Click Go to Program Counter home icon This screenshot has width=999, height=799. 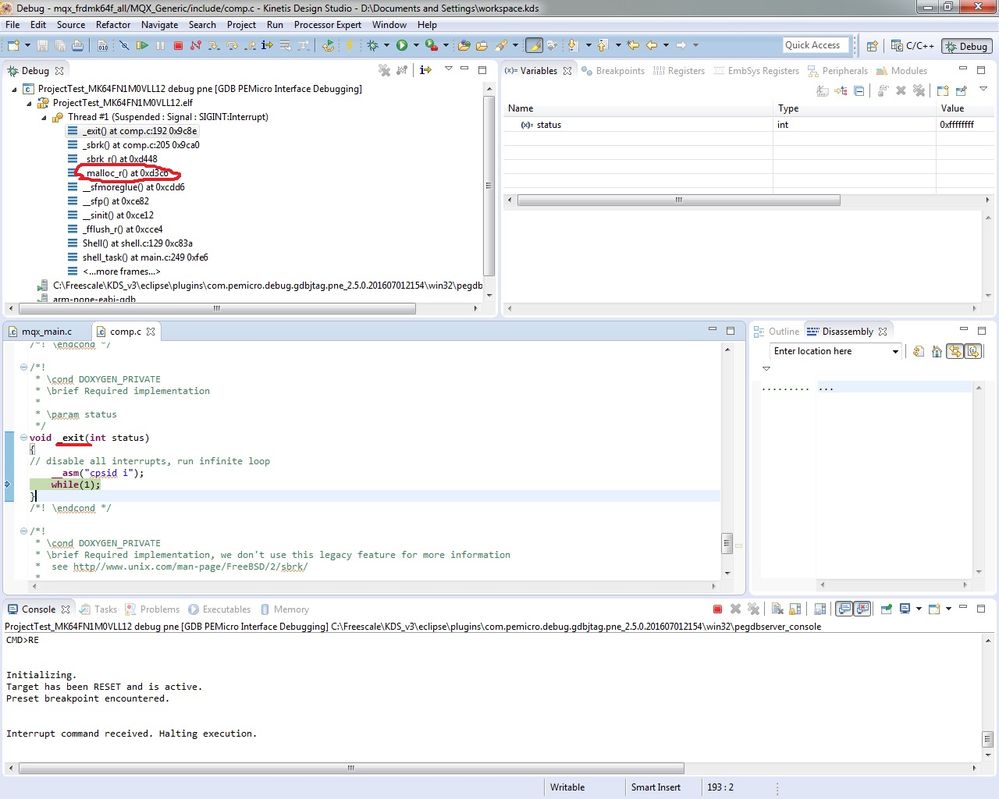(x=937, y=352)
